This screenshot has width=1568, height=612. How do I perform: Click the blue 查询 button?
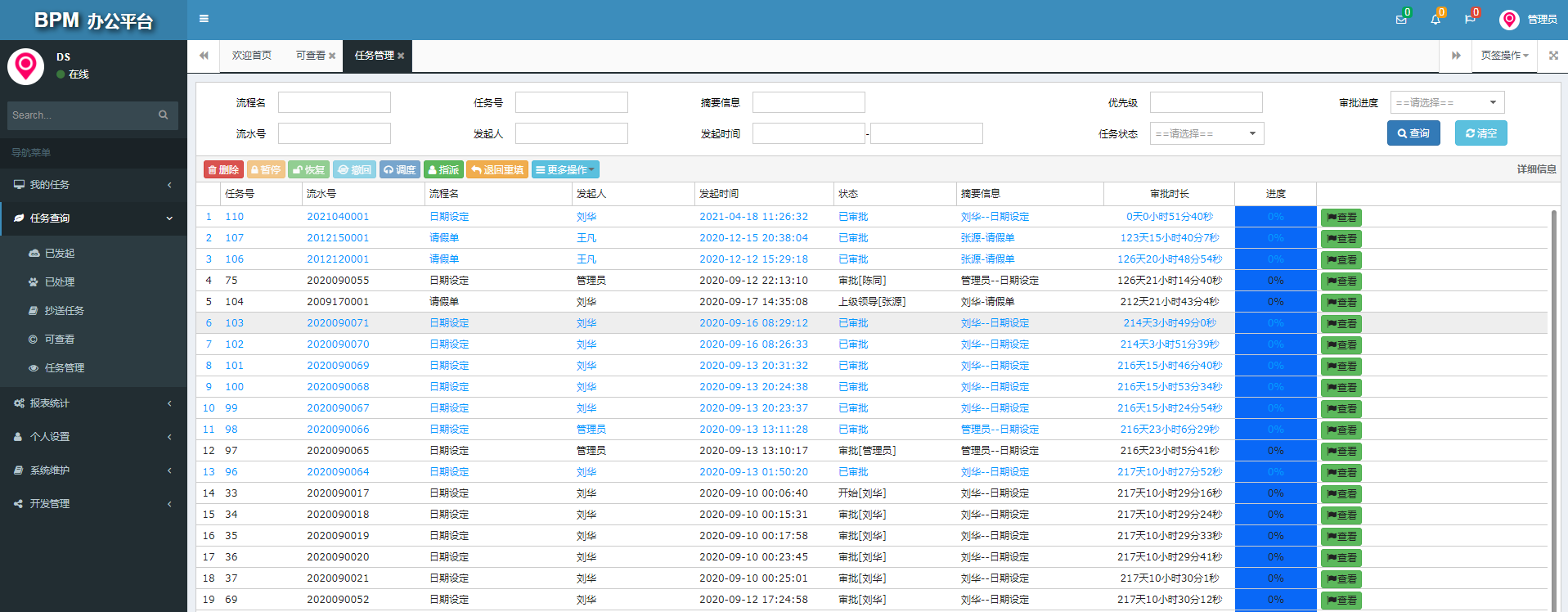coord(1413,133)
